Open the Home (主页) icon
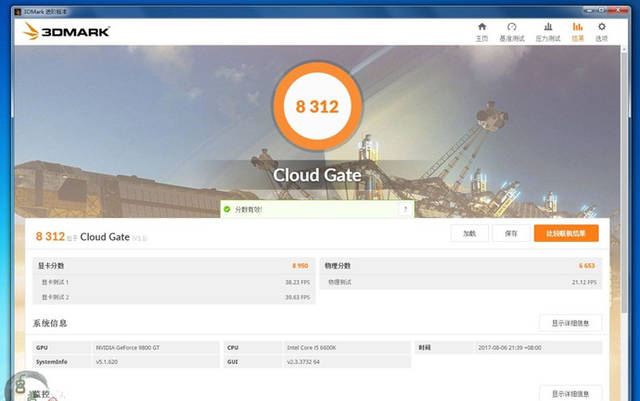This screenshot has width=640, height=401. pos(482,27)
